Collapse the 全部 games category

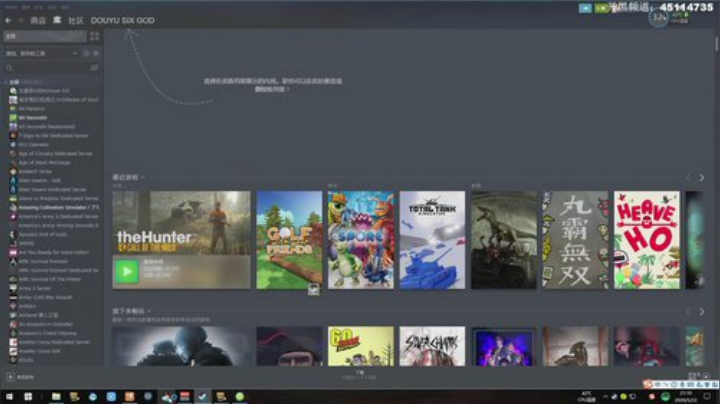pos(6,82)
